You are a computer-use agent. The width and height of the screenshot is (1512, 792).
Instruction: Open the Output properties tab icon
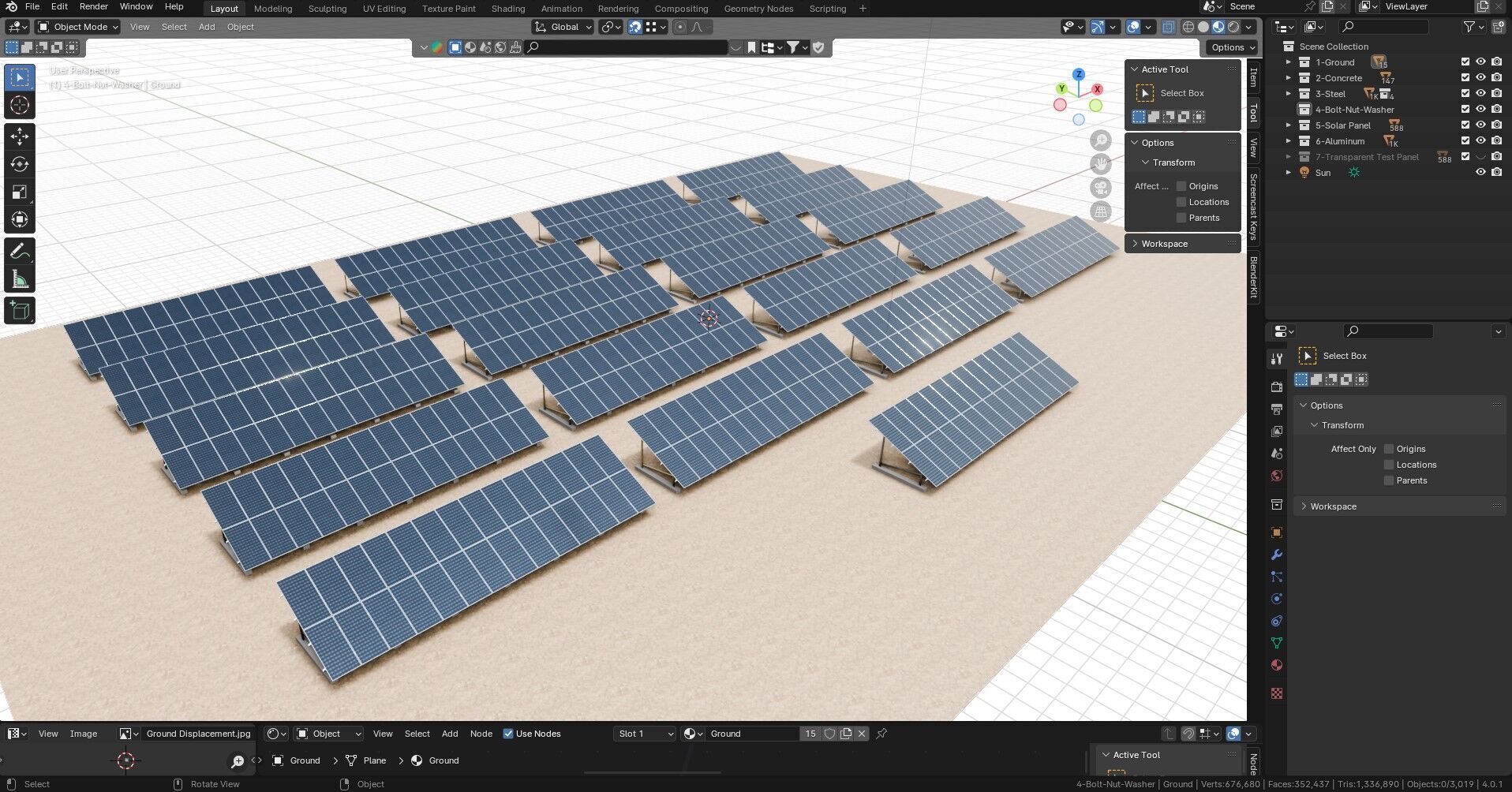tap(1277, 409)
